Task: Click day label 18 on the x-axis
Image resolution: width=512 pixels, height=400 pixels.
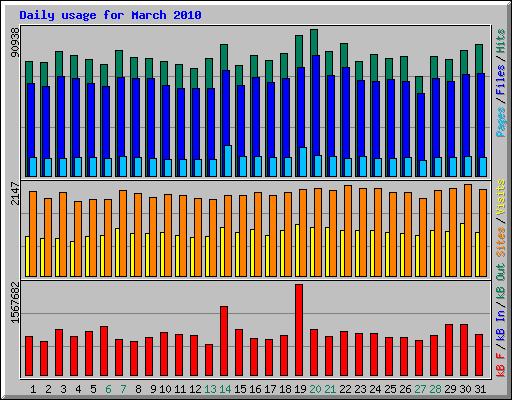Action: 285,389
